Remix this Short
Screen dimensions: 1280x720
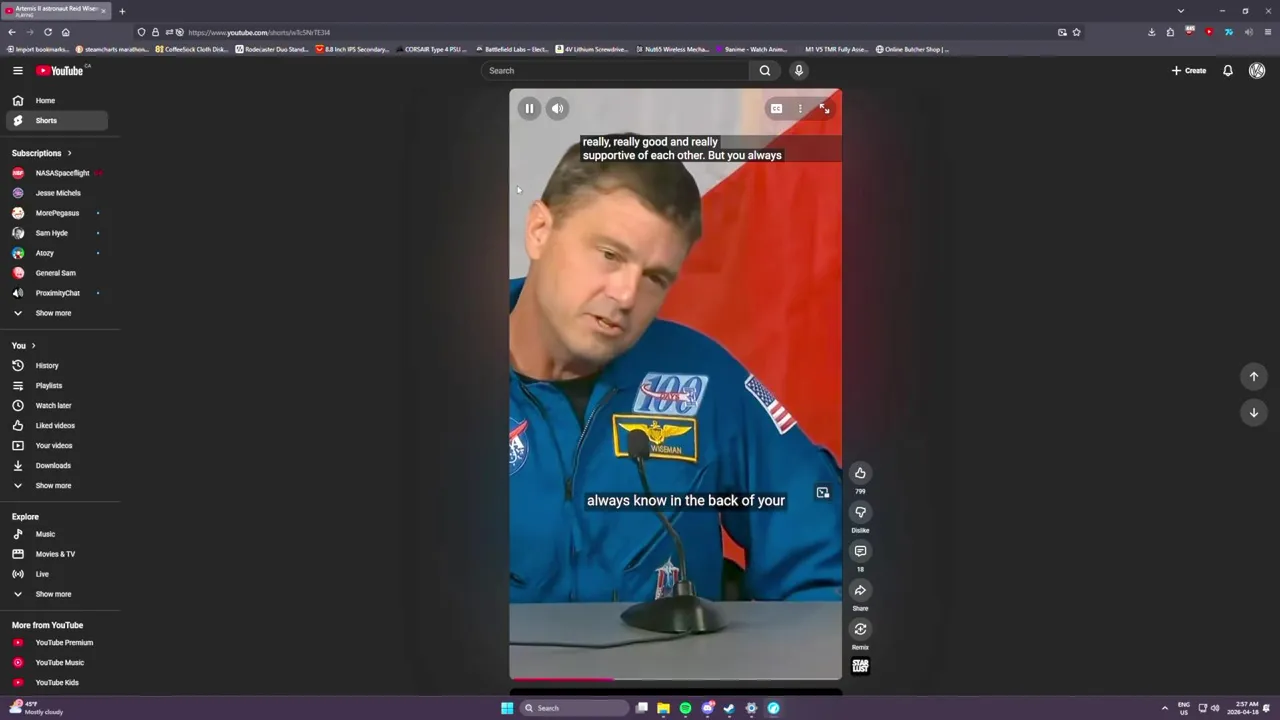[860, 629]
